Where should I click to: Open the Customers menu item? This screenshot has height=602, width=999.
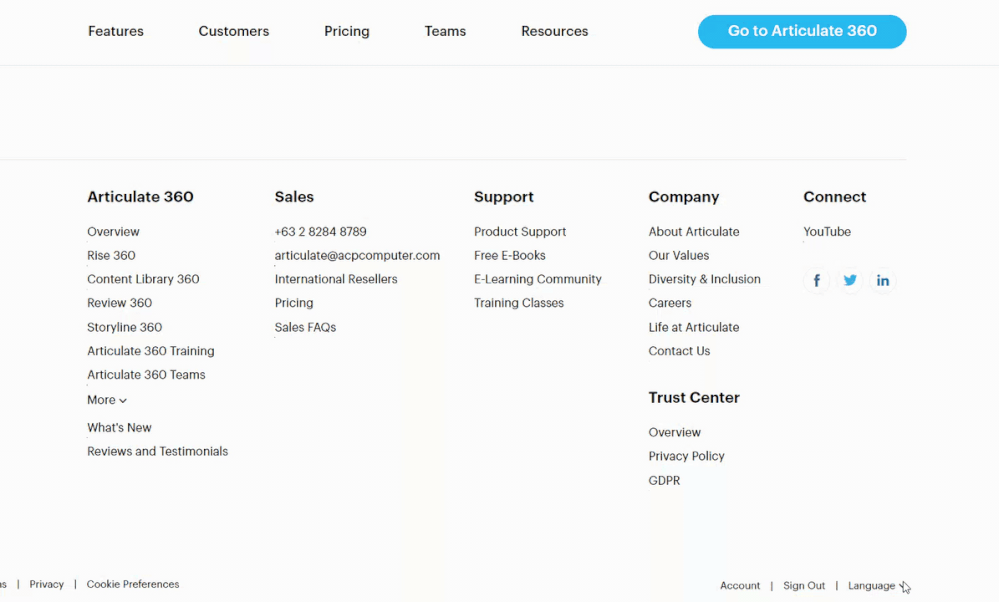coord(234,31)
